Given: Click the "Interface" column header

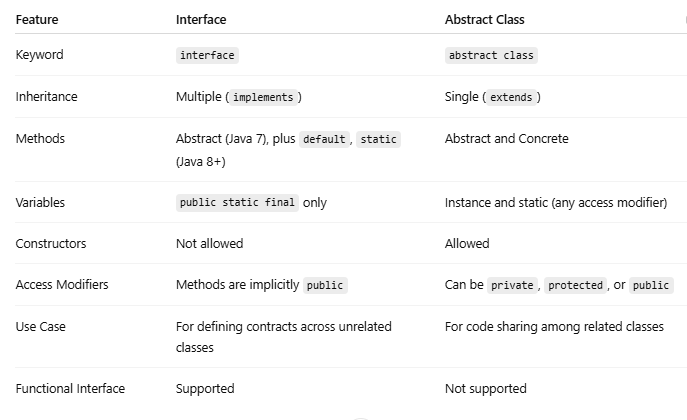Looking at the screenshot, I should coord(201,20).
